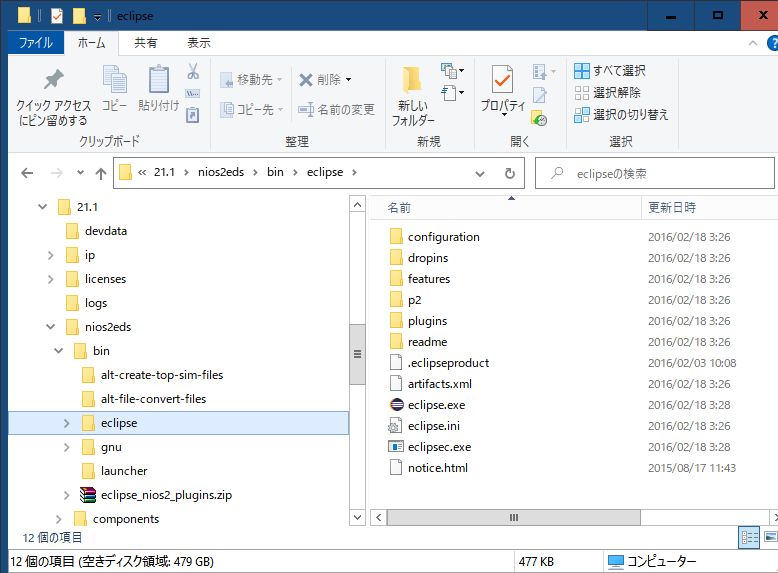Create a New folder (新しいフォルダー)
The width and height of the screenshot is (778, 573).
click(413, 95)
